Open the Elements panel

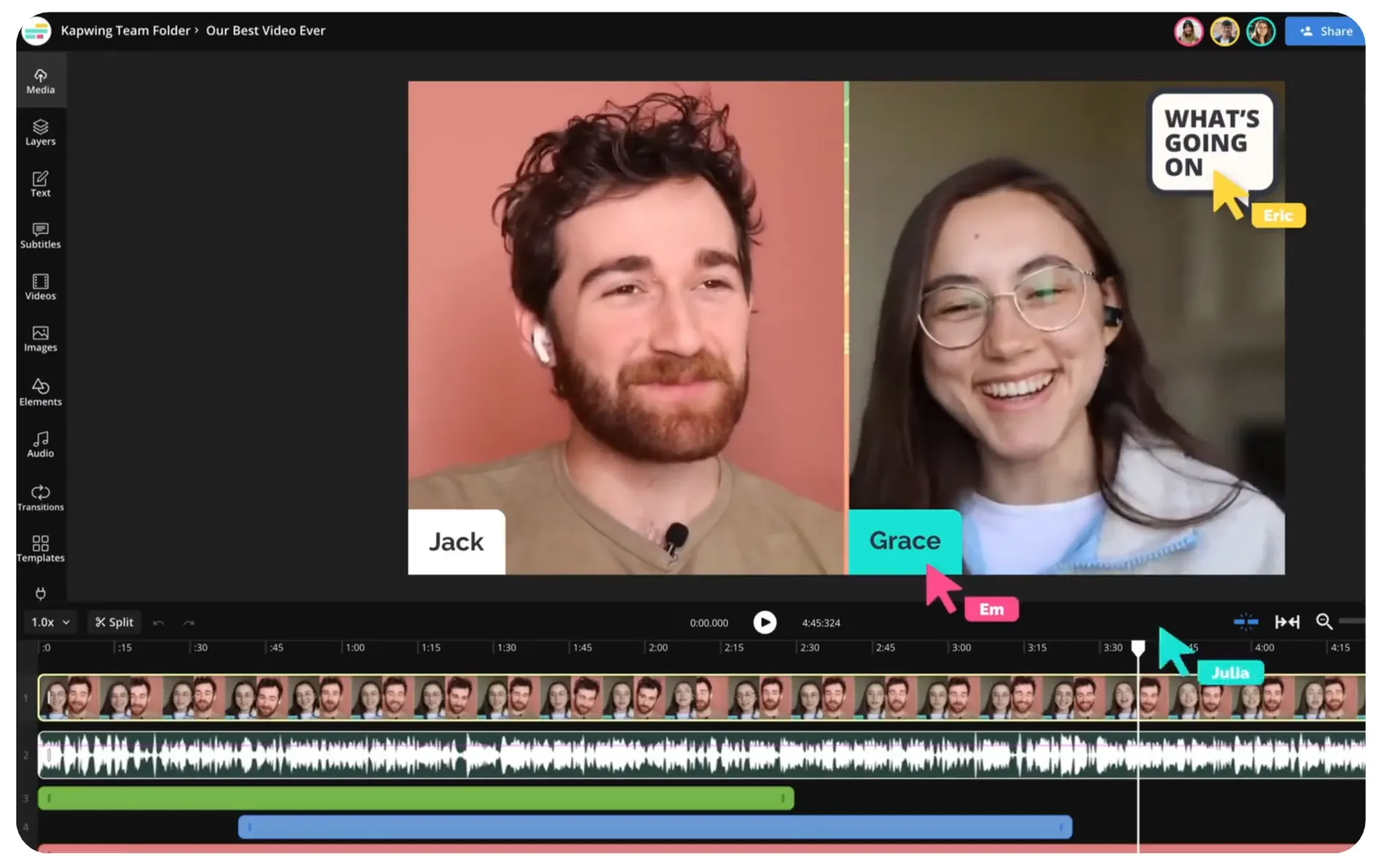[40, 392]
